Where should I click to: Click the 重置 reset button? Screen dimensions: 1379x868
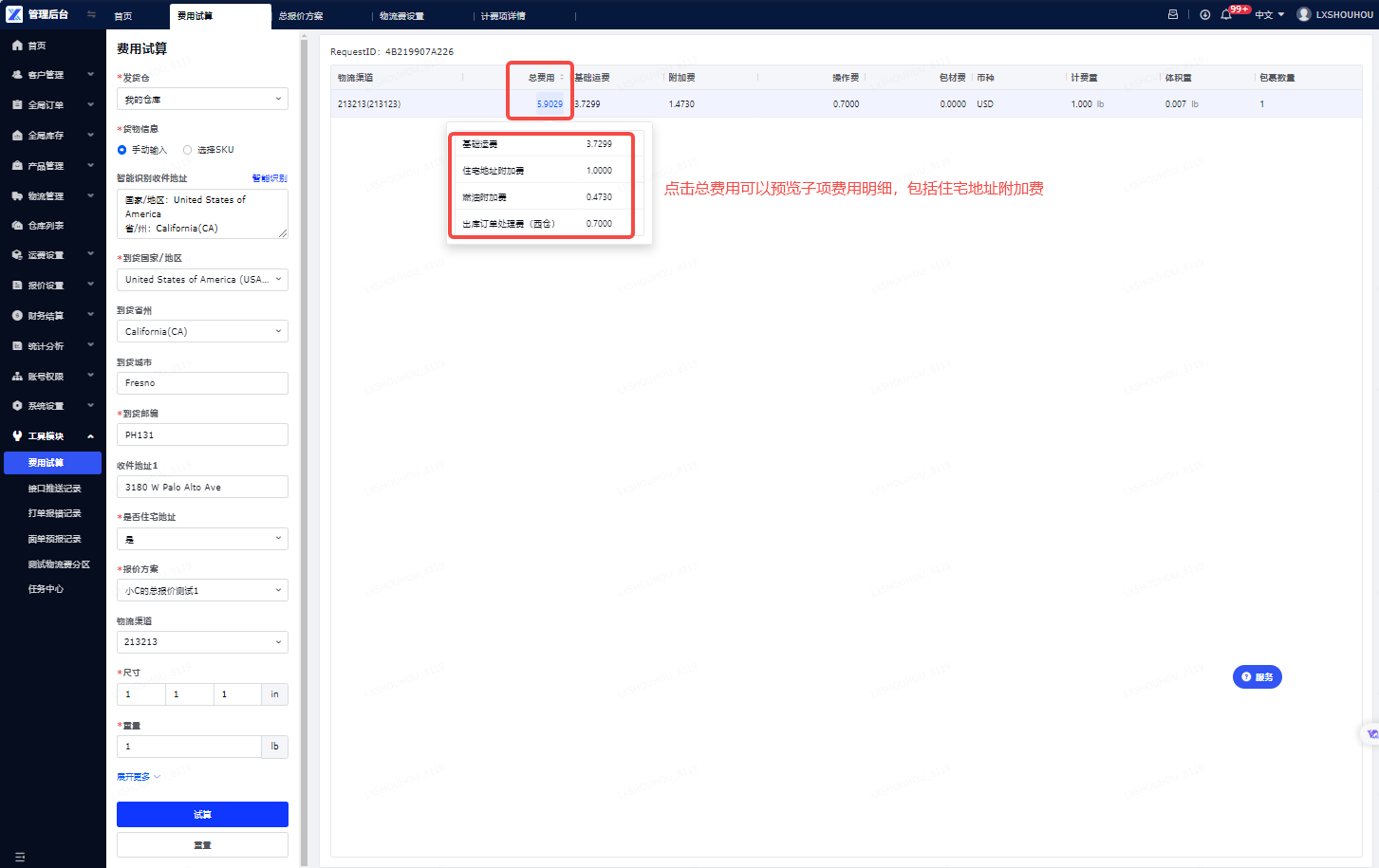pos(202,845)
